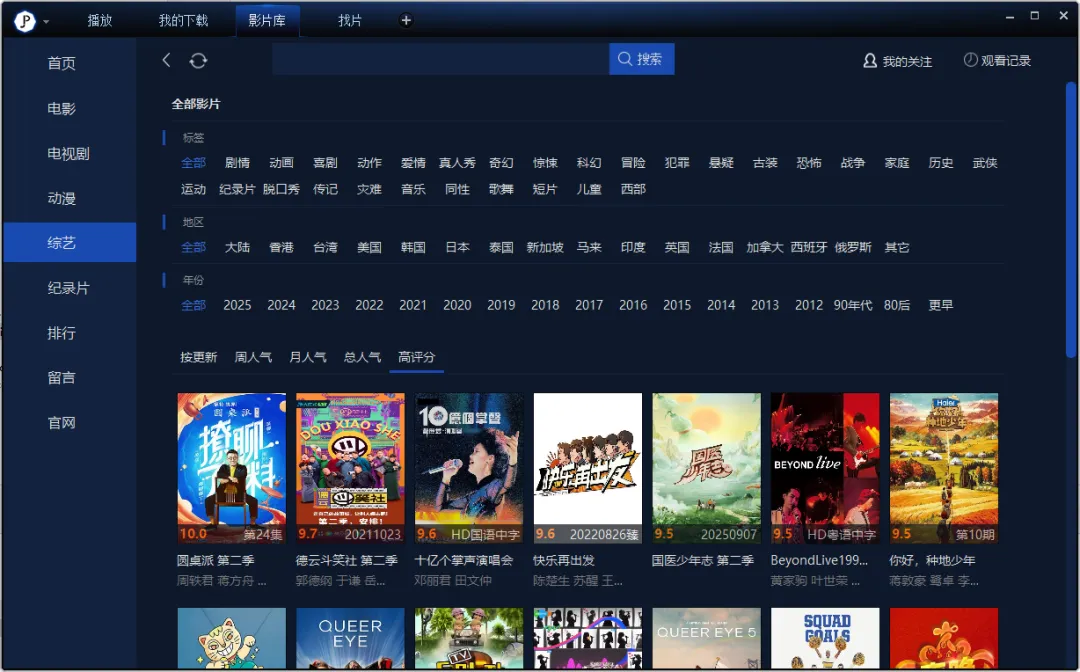This screenshot has width=1080, height=672.
Task: Filter by 剧情 tag
Action: pos(238,163)
